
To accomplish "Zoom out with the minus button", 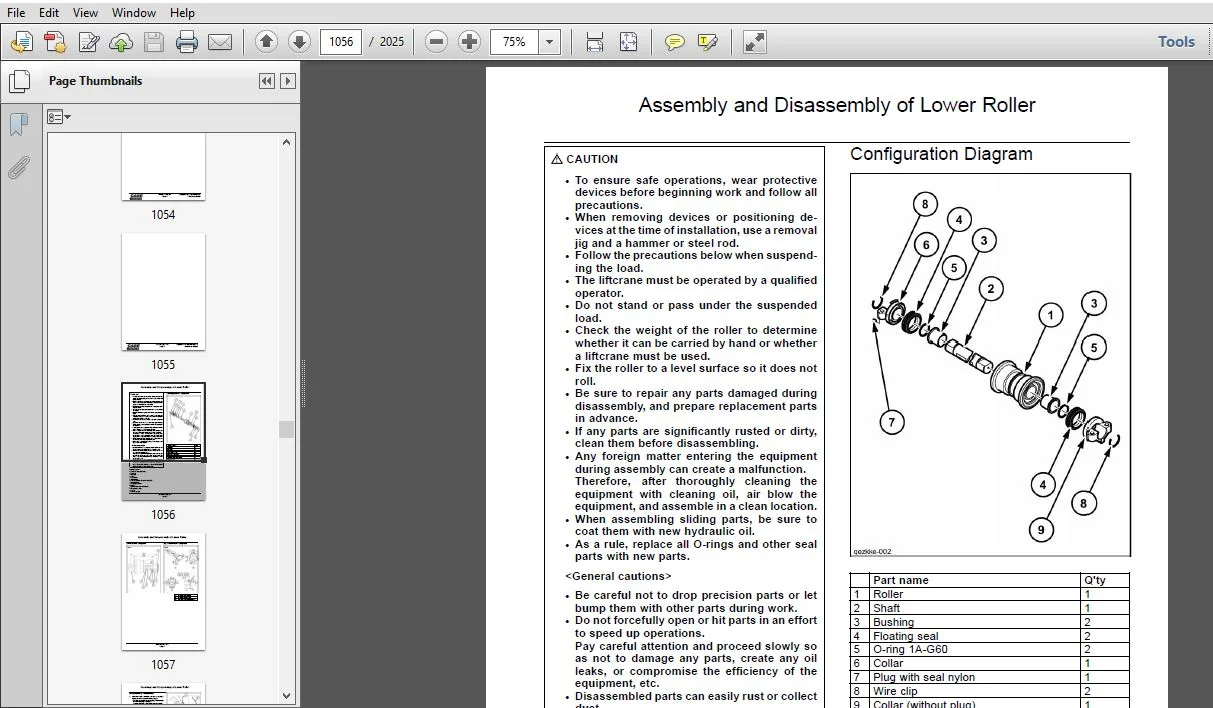I will (x=436, y=42).
